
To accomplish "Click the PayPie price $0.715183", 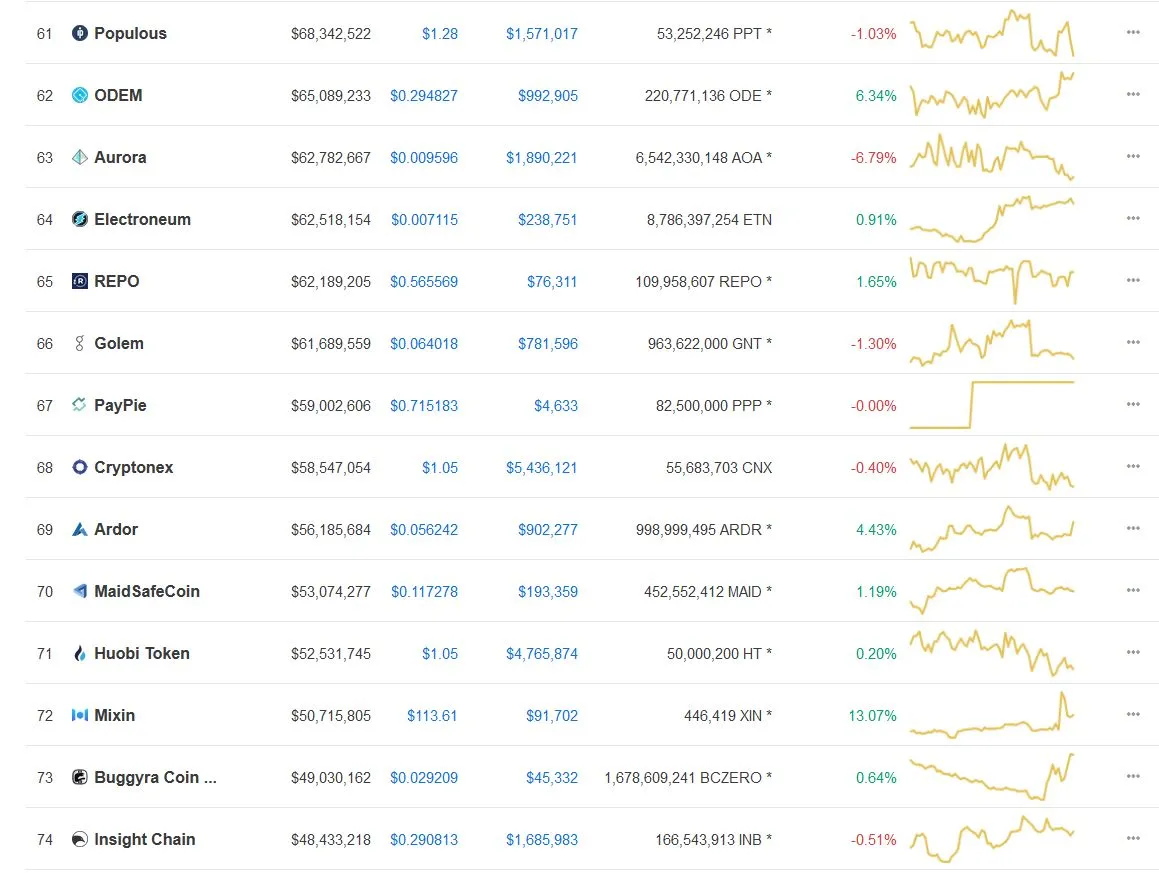I will point(424,406).
